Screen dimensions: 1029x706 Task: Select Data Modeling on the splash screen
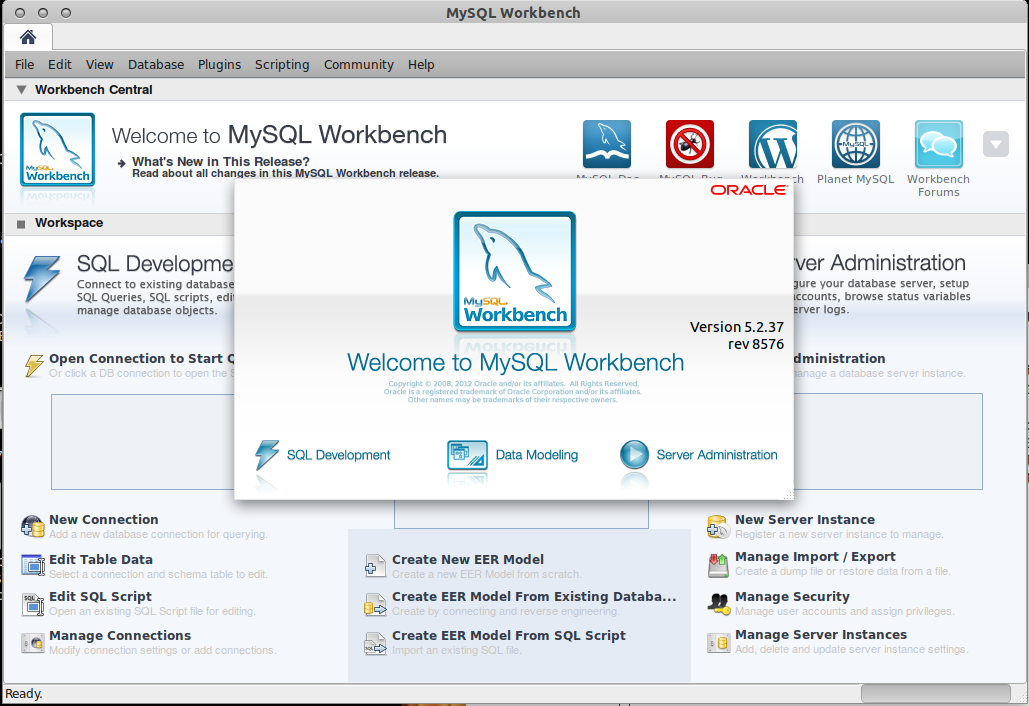pos(513,455)
